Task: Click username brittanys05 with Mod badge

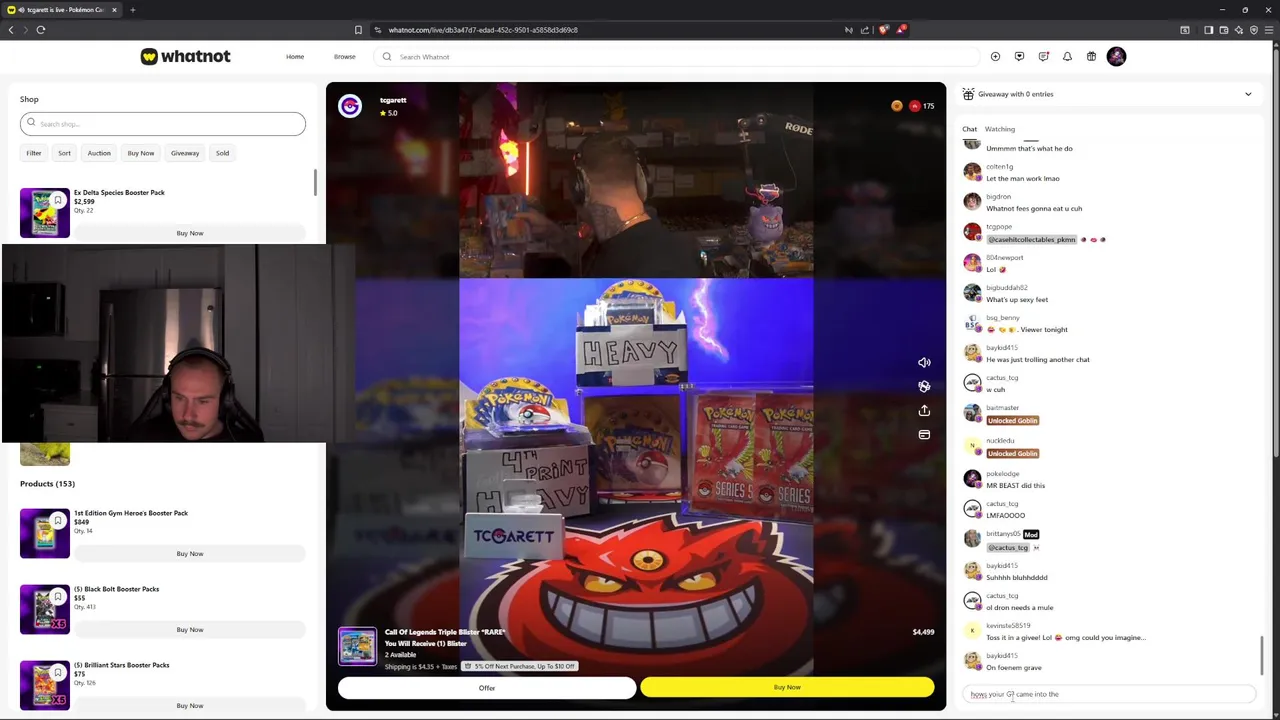Action: click(x=1003, y=535)
